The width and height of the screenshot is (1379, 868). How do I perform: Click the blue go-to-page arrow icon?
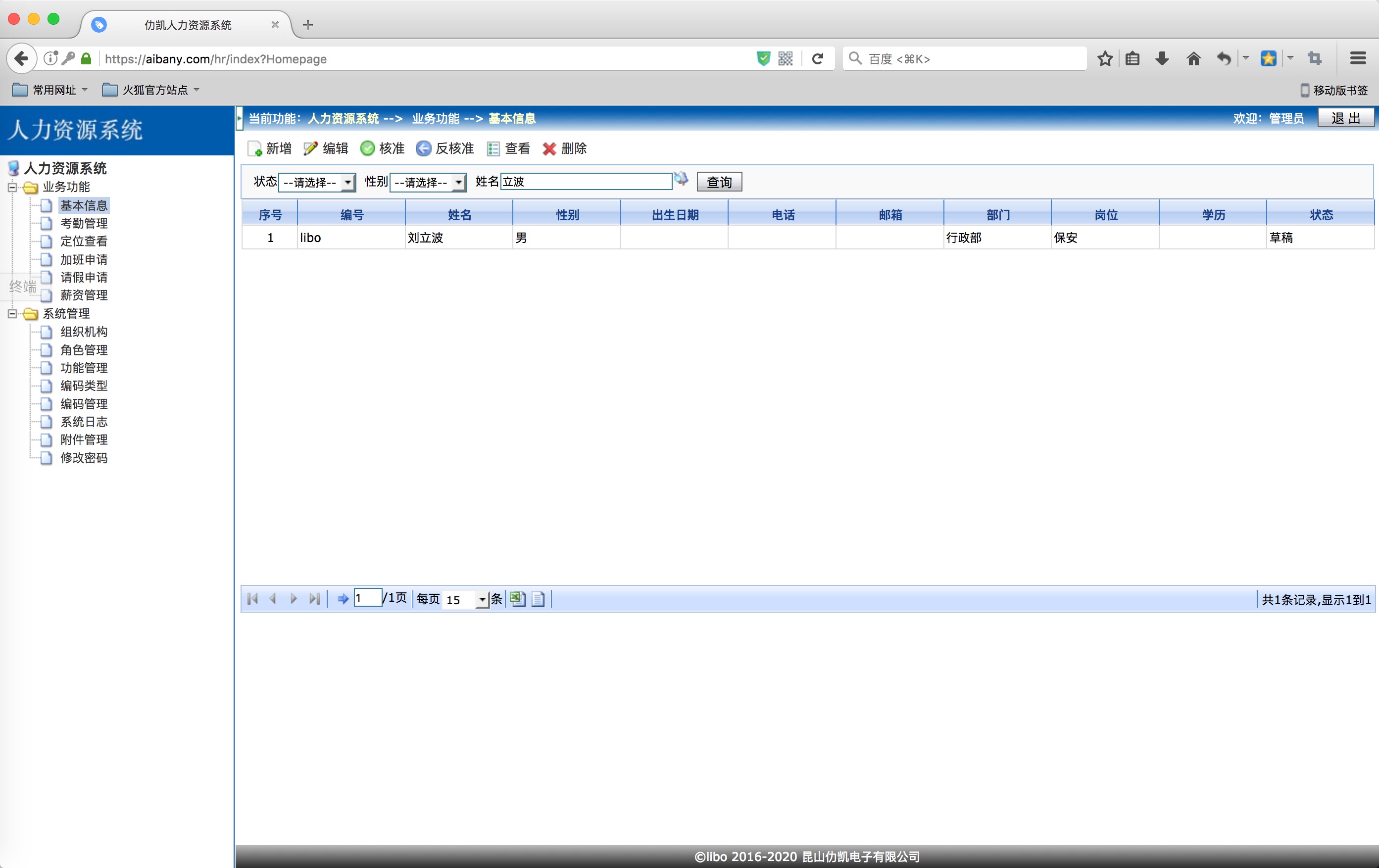click(x=343, y=599)
